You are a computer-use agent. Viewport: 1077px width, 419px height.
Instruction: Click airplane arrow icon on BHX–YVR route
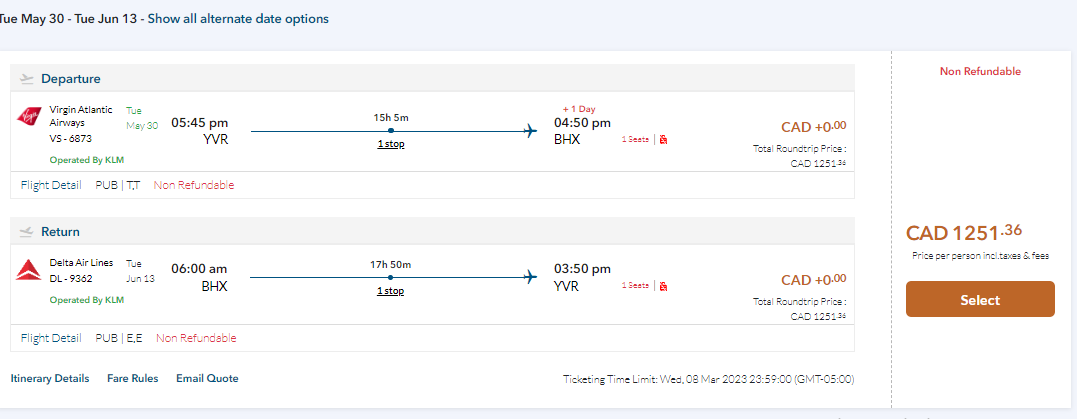pos(530,277)
